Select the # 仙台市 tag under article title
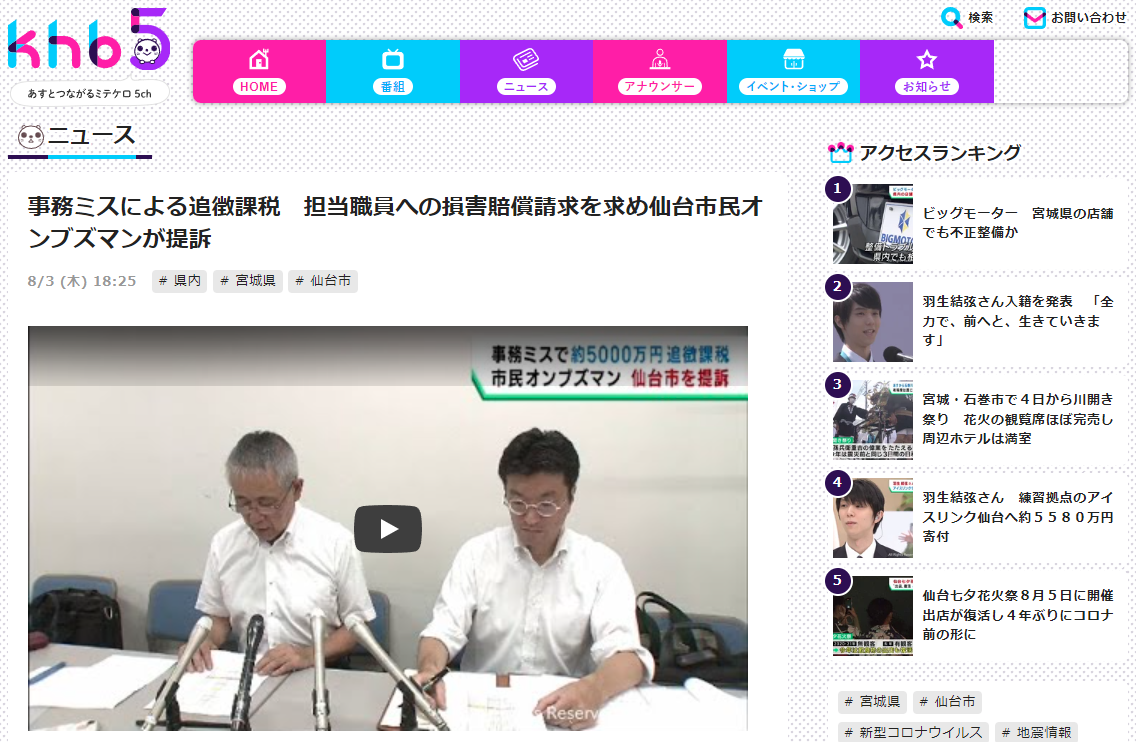This screenshot has width=1136, height=742. point(323,281)
